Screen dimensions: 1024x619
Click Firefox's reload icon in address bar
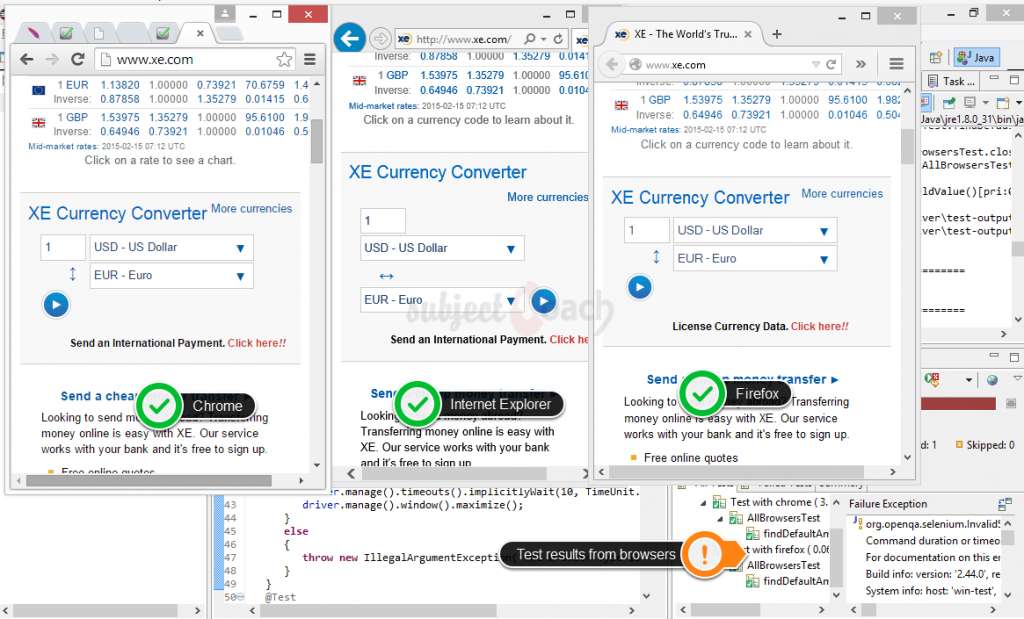[x=830, y=64]
